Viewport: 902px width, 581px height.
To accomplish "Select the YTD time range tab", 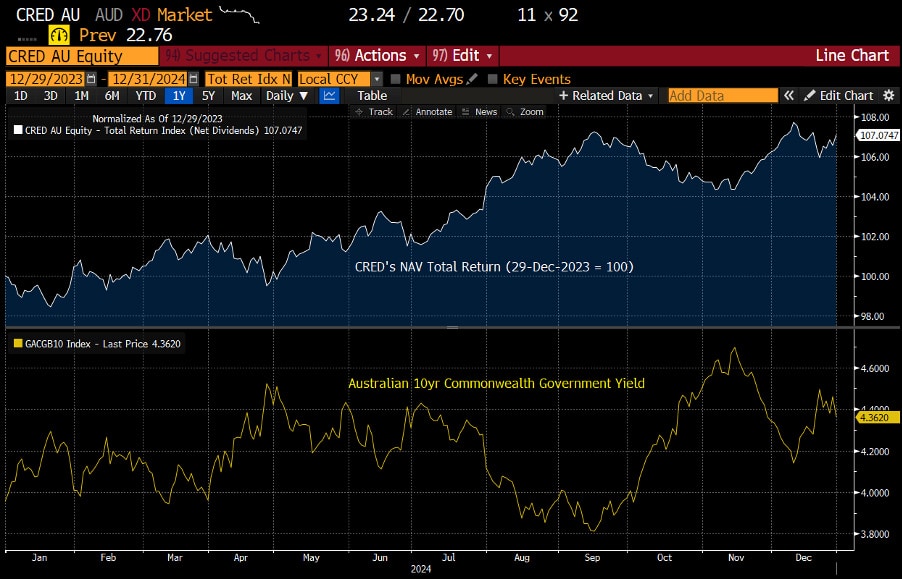I will pos(146,95).
